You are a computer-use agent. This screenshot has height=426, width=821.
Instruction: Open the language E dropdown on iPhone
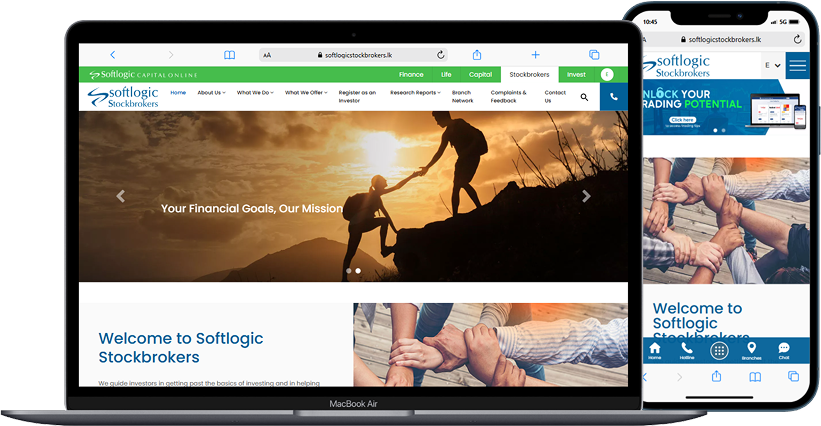tap(773, 65)
